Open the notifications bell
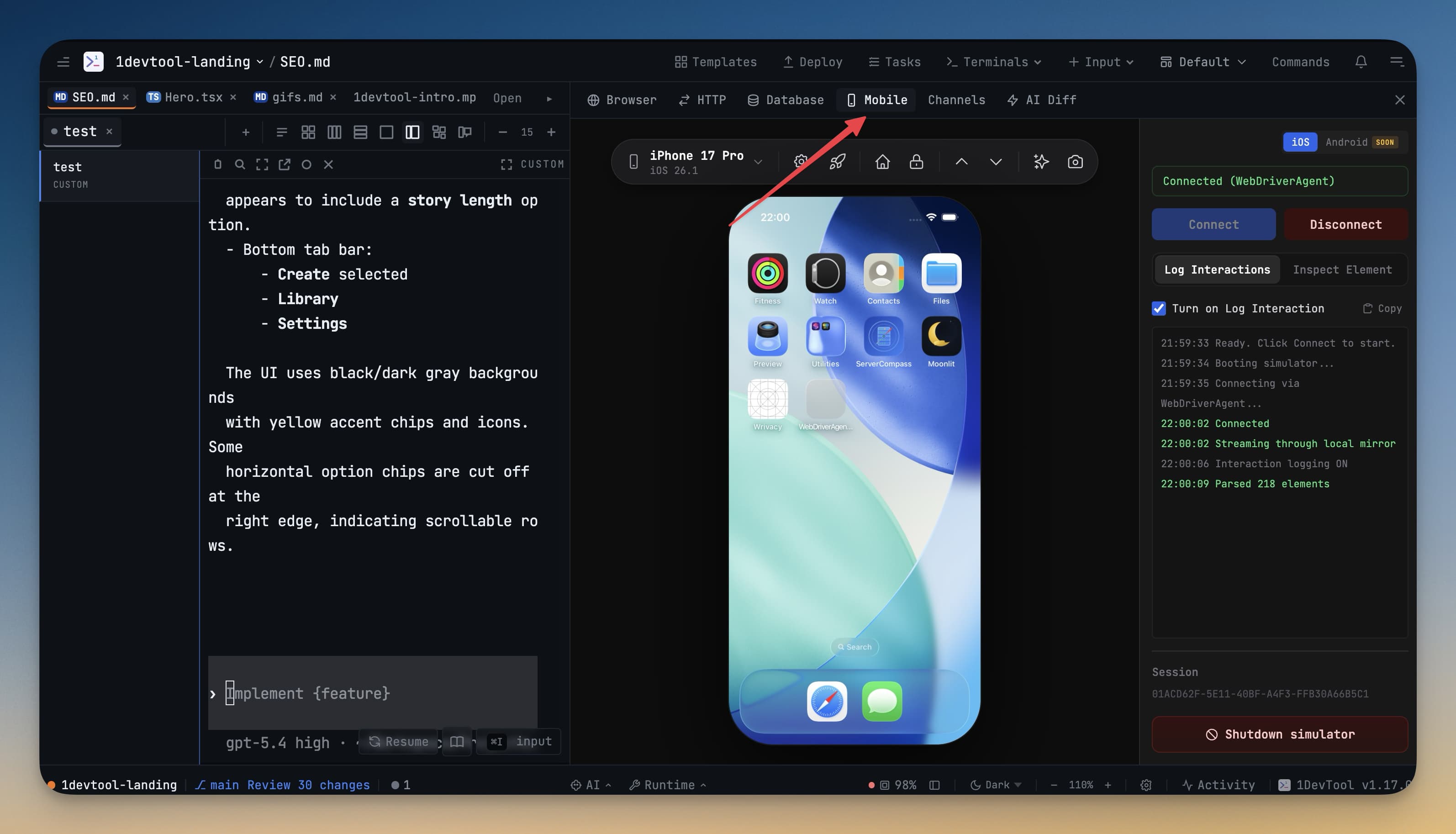The height and width of the screenshot is (834, 1456). point(1361,62)
